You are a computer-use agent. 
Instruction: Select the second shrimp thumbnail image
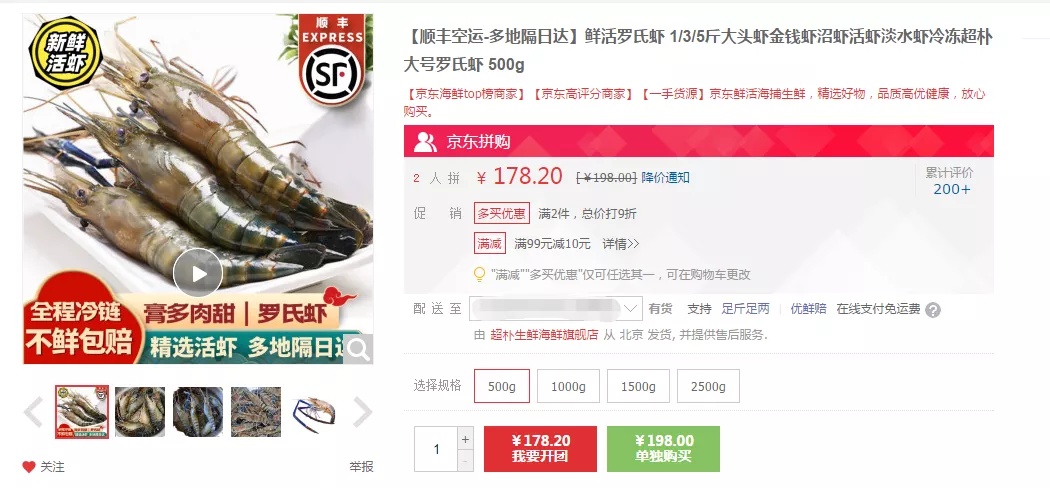(140, 412)
